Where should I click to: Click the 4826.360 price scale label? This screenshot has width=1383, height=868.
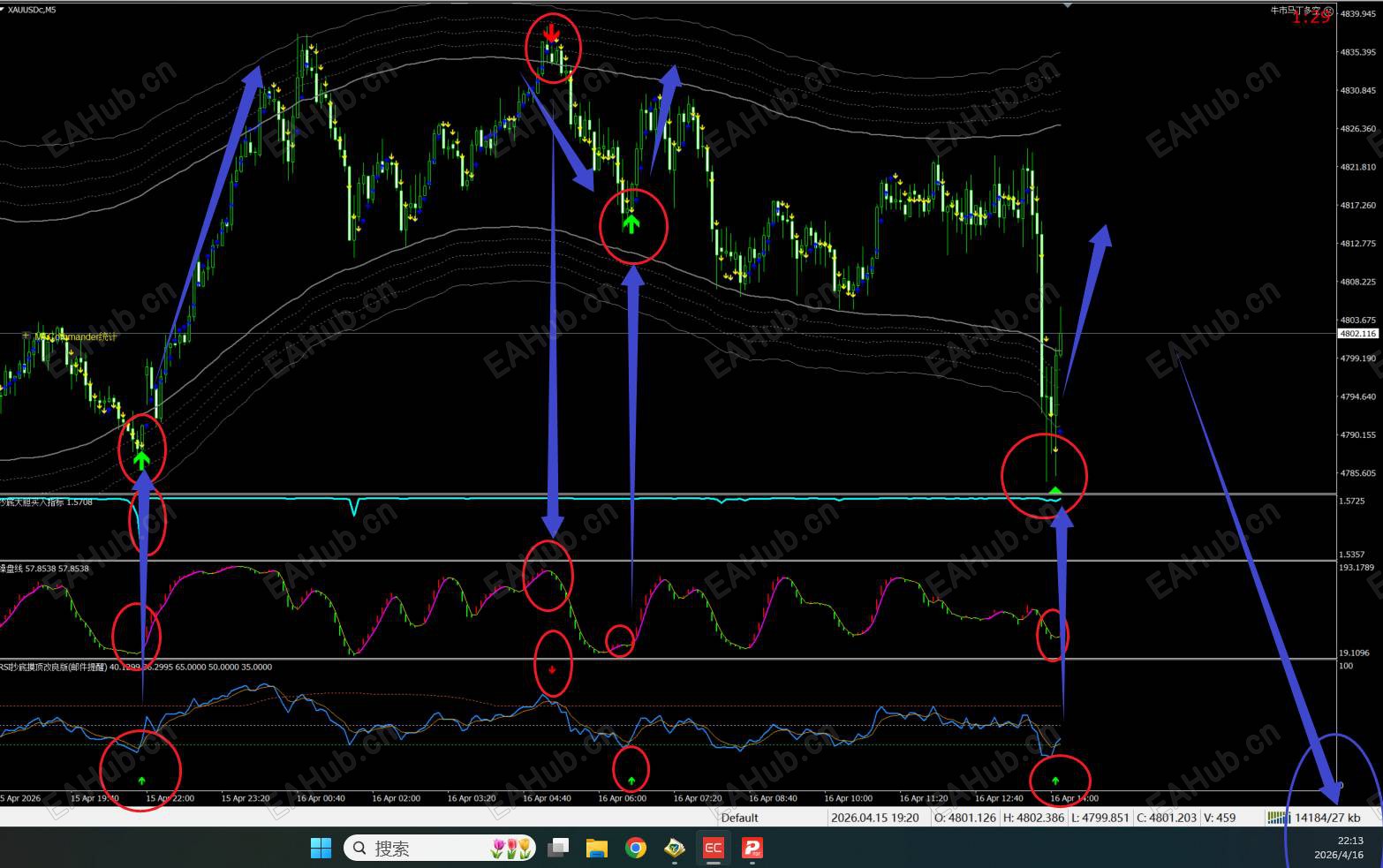(1357, 129)
